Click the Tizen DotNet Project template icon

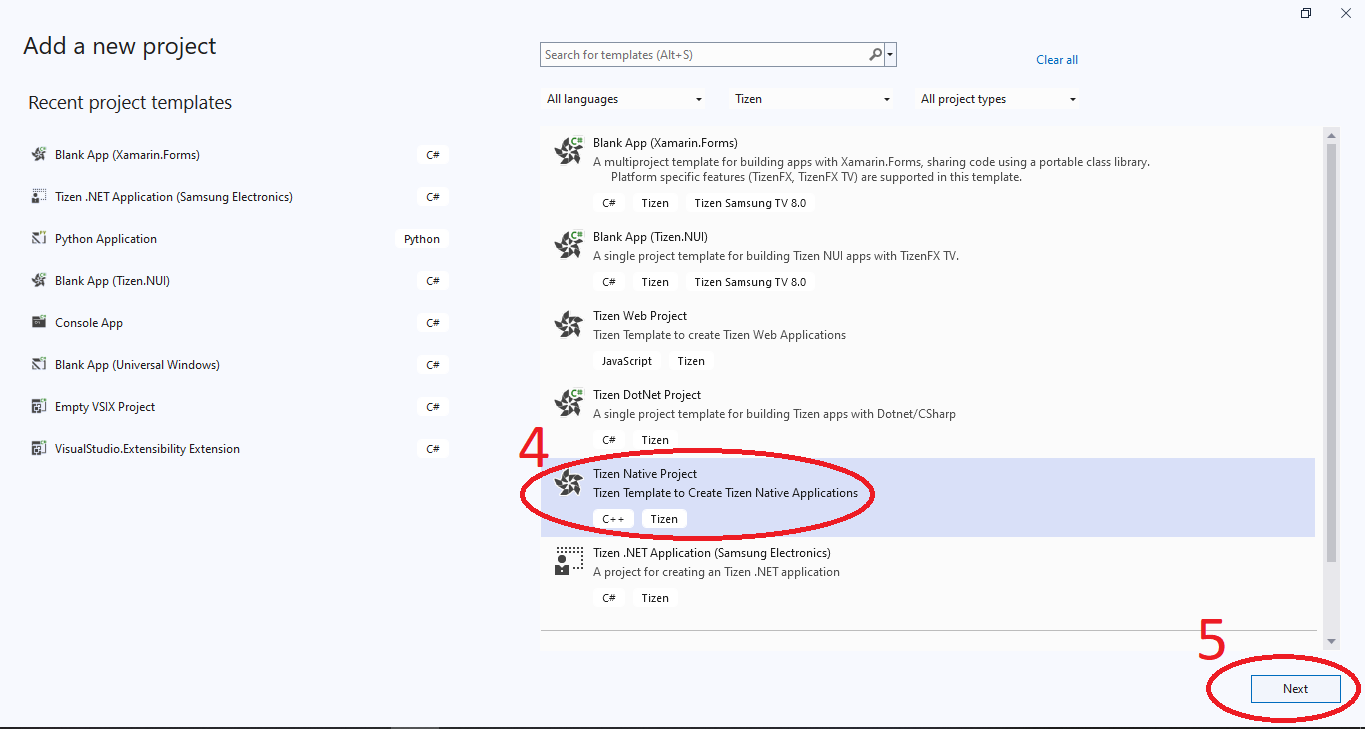click(568, 402)
